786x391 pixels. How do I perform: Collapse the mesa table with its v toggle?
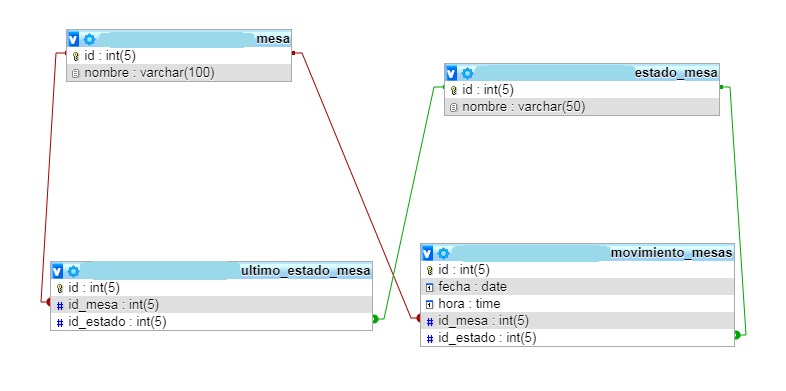point(74,39)
